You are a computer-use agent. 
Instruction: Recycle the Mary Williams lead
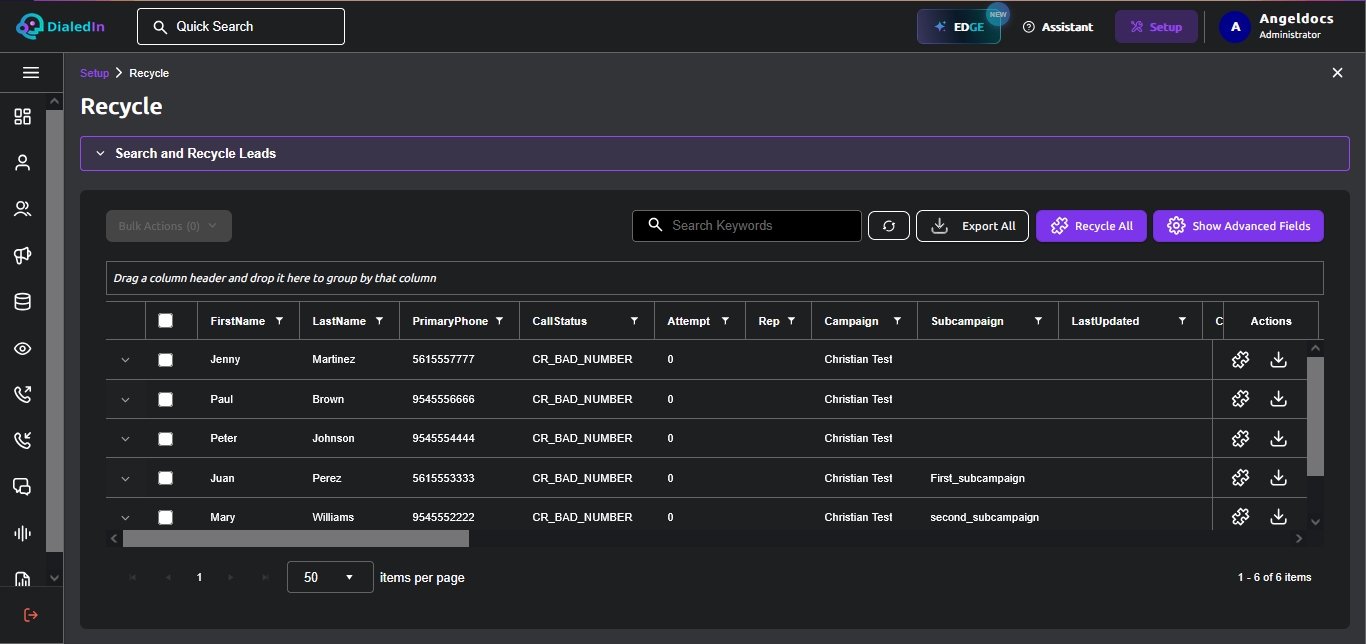tap(1241, 517)
